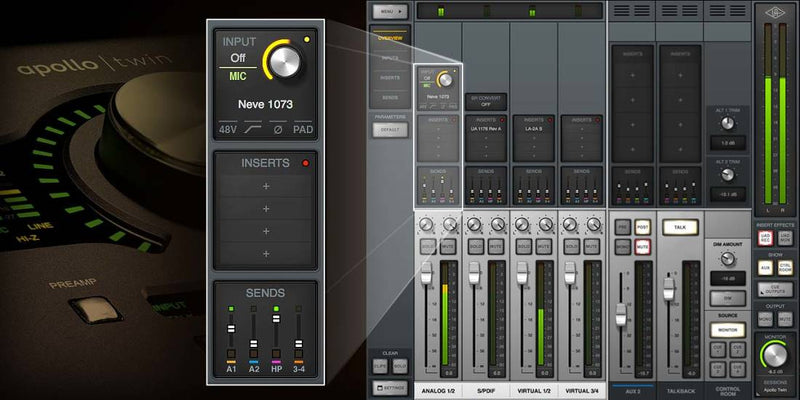The height and width of the screenshot is (400, 800).
Task: Switch to the OVERVIEW view tab
Action: pyautogui.click(x=390, y=38)
